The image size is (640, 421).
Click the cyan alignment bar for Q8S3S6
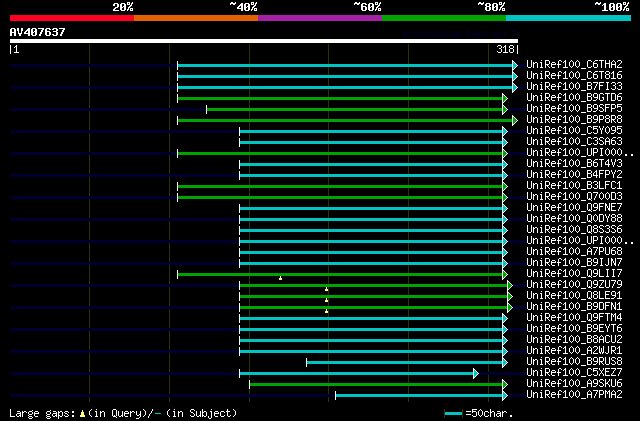(371, 231)
